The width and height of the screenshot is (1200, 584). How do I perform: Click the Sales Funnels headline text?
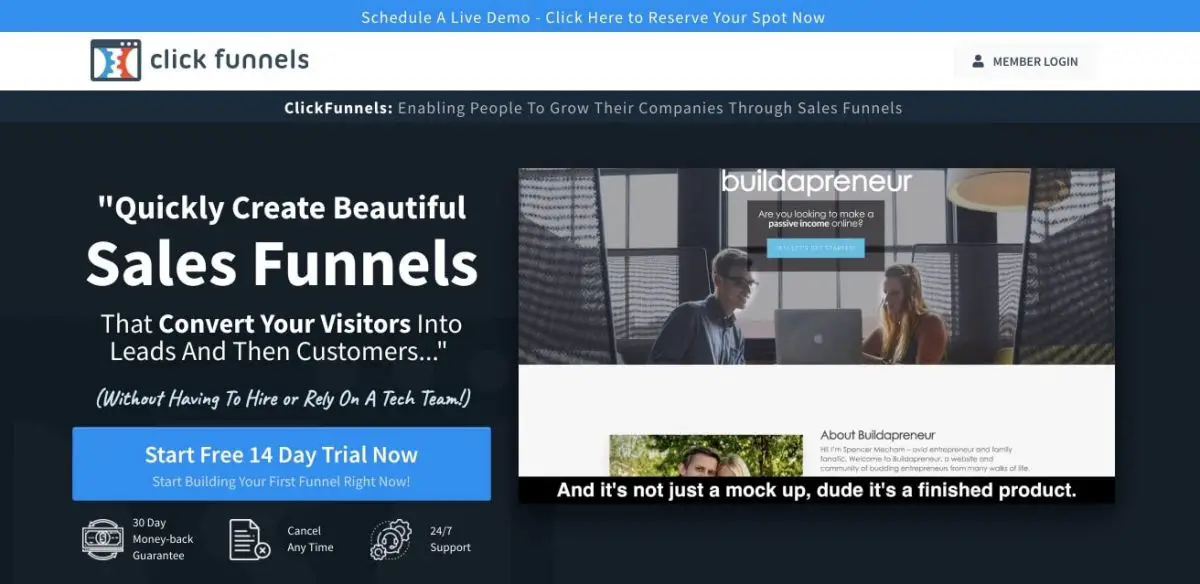coord(282,263)
